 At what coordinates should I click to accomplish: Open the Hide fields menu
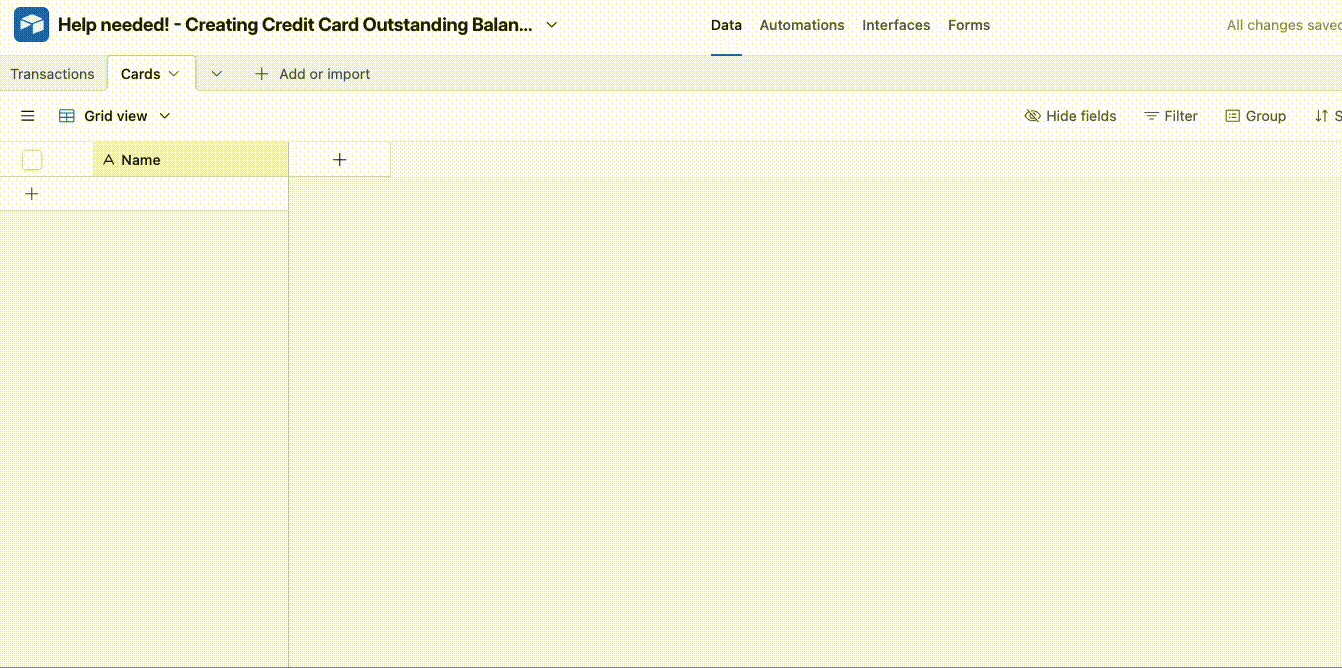[x=1070, y=116]
